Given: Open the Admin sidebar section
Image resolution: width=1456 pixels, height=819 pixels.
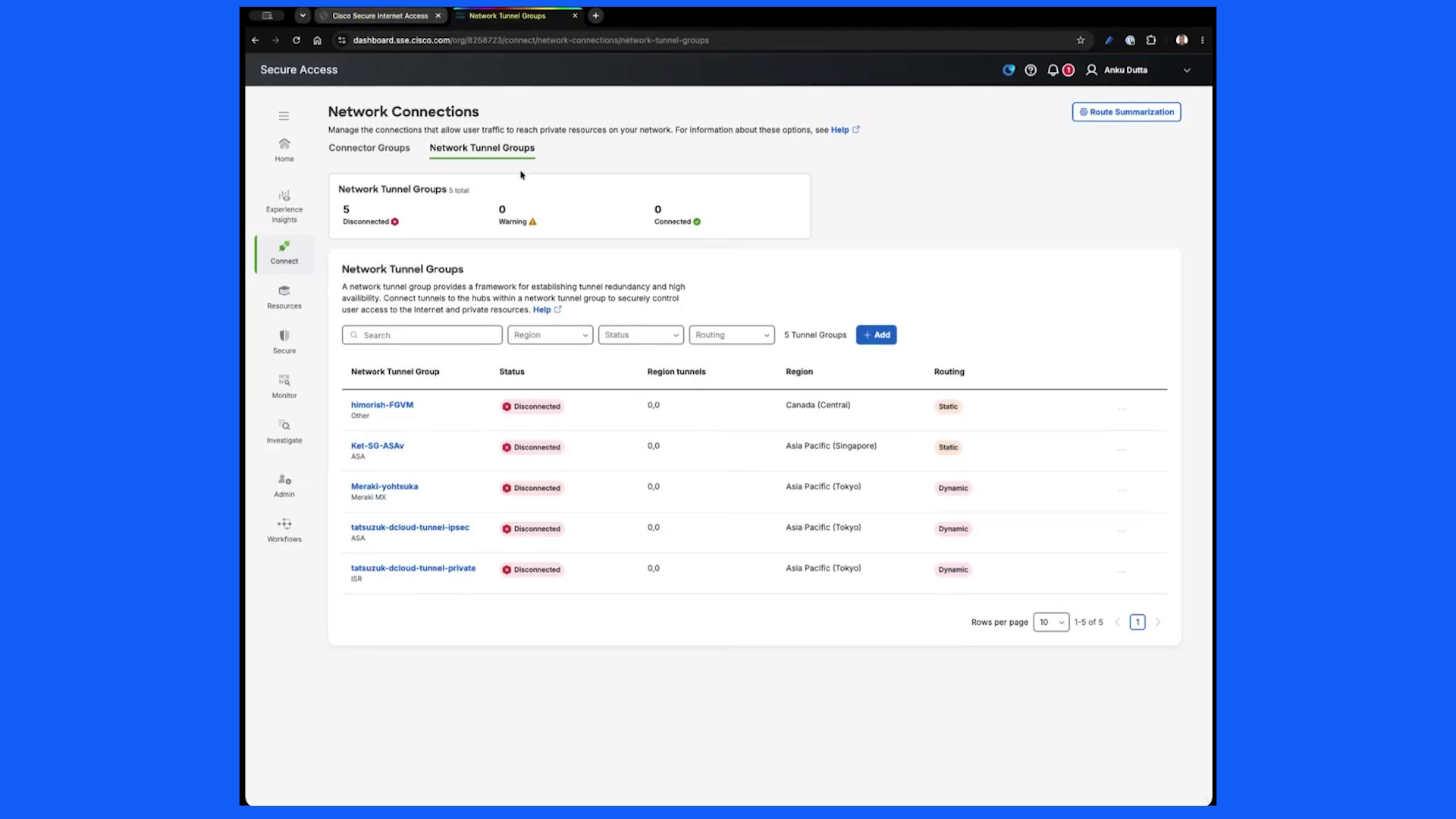Looking at the screenshot, I should (284, 485).
